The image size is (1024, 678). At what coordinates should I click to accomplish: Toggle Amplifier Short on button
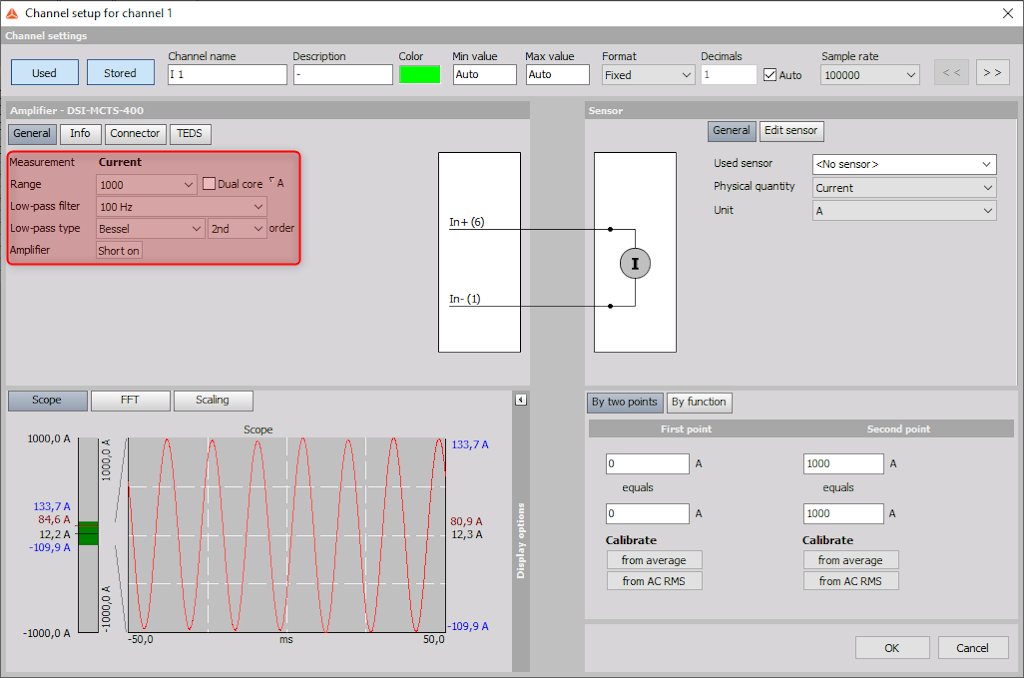(x=118, y=251)
